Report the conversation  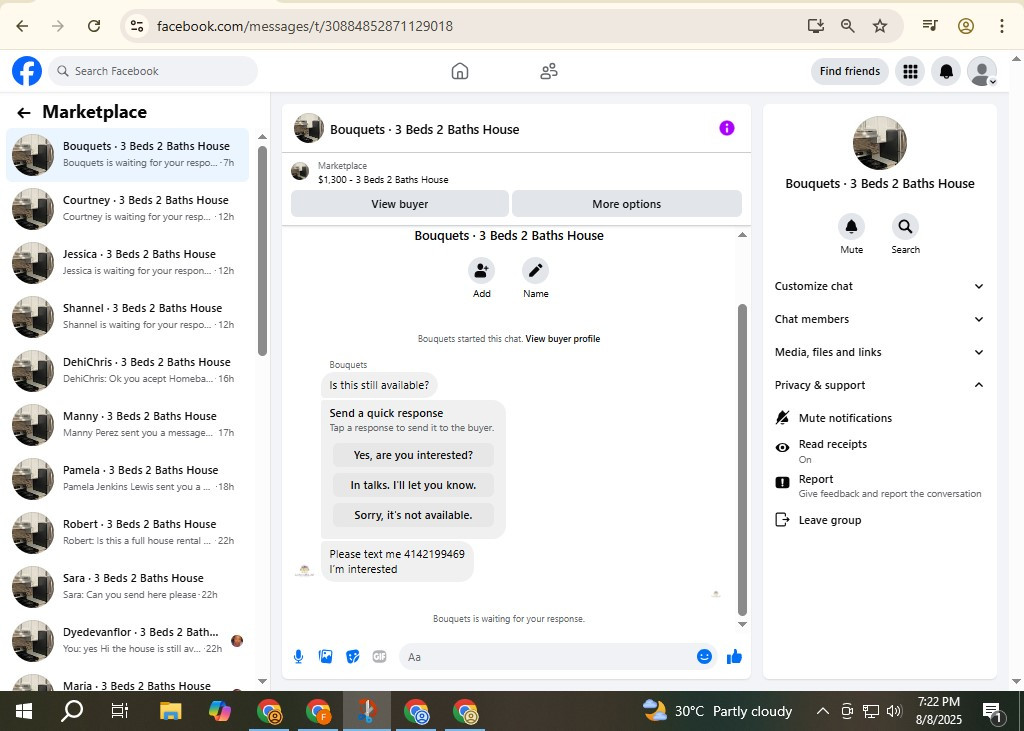coord(878,485)
